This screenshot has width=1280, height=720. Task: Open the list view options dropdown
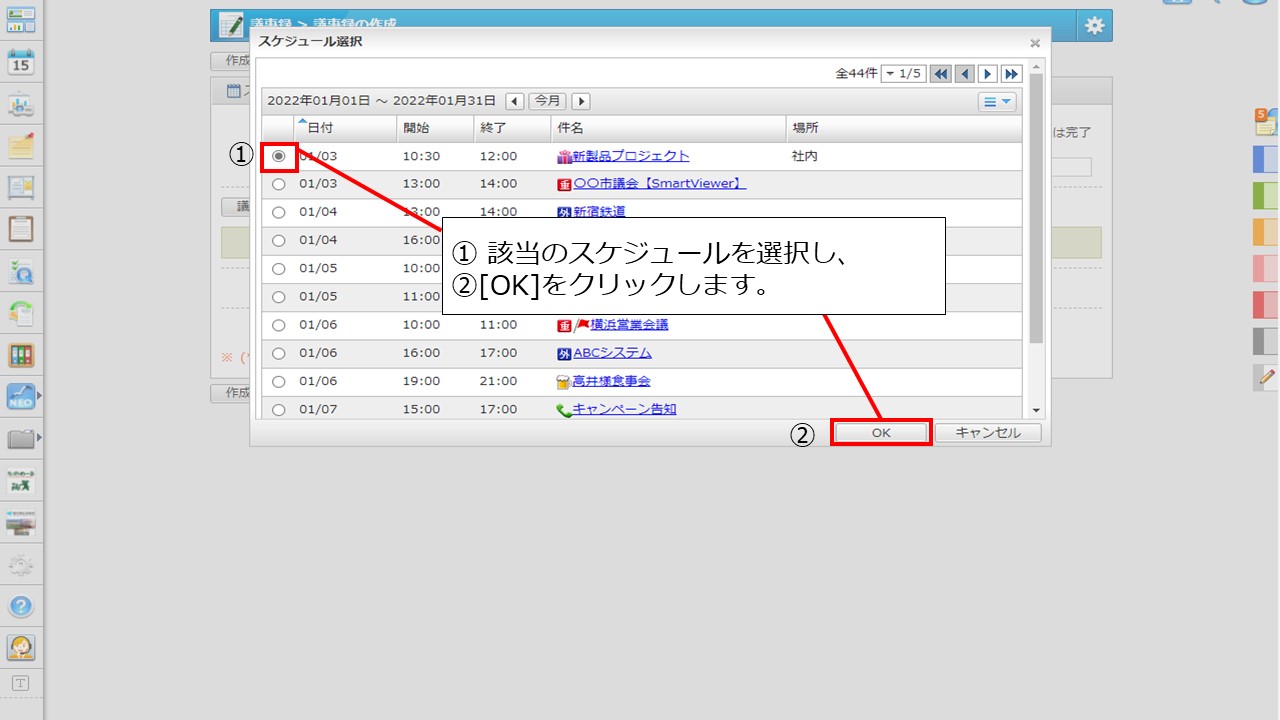coord(996,101)
